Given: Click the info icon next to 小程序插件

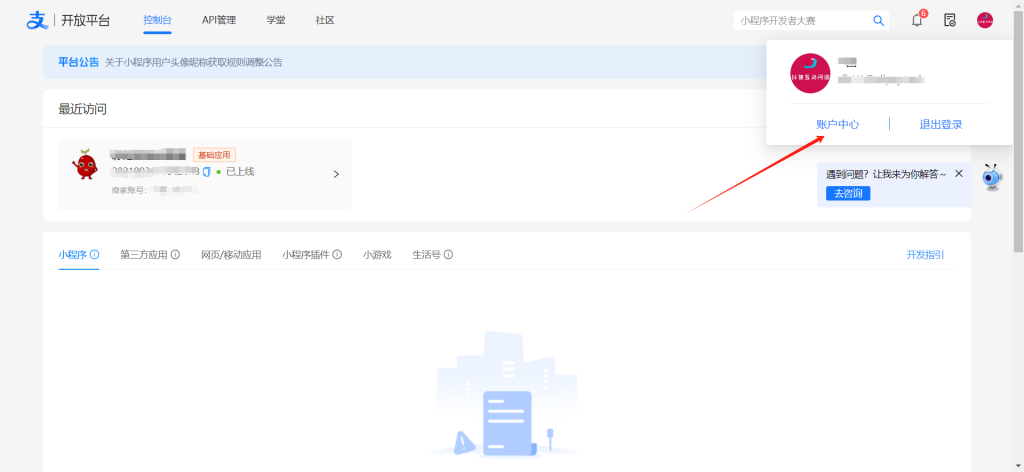Looking at the screenshot, I should pyautogui.click(x=337, y=255).
